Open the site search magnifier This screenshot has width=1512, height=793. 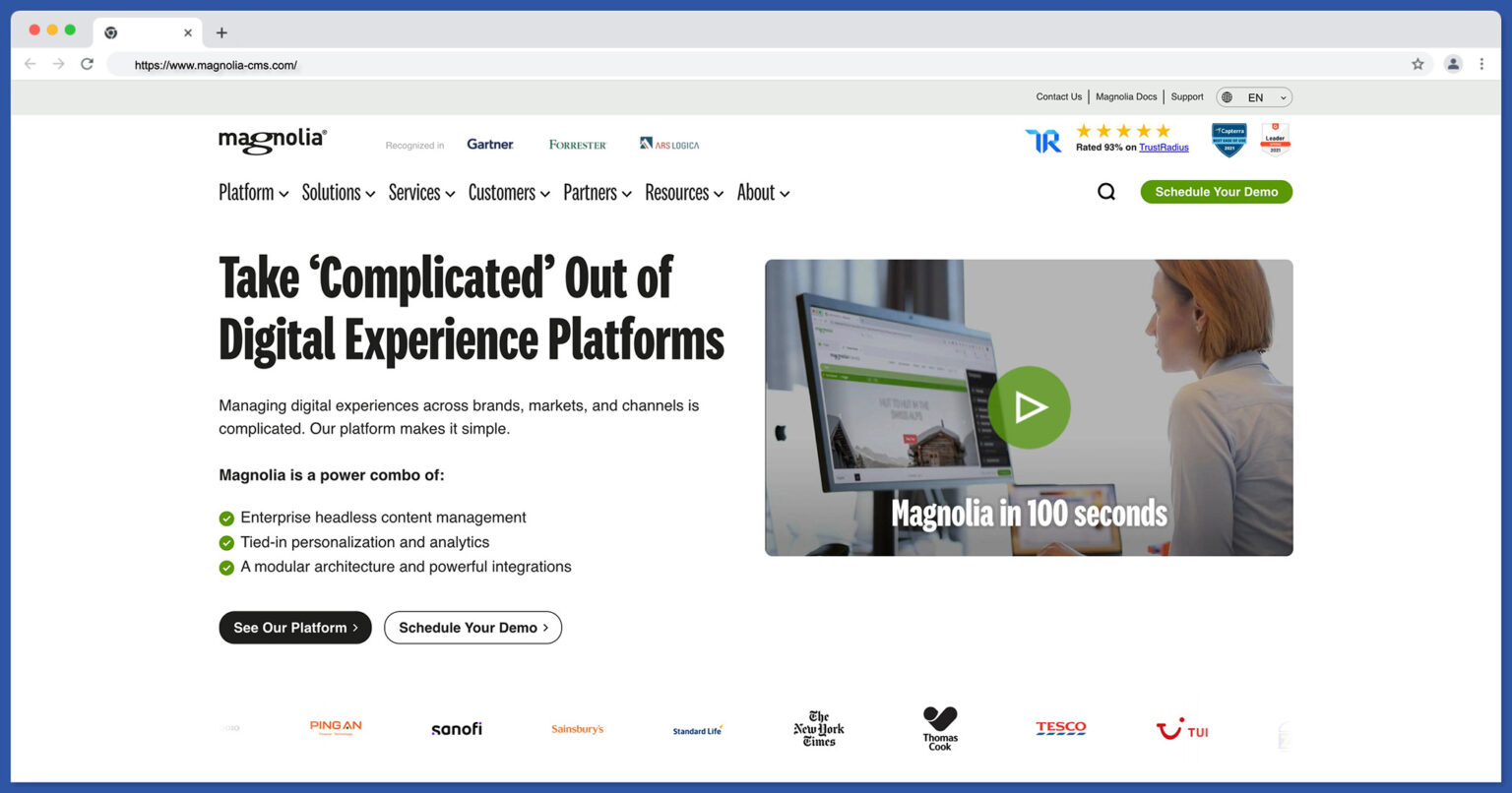1105,191
